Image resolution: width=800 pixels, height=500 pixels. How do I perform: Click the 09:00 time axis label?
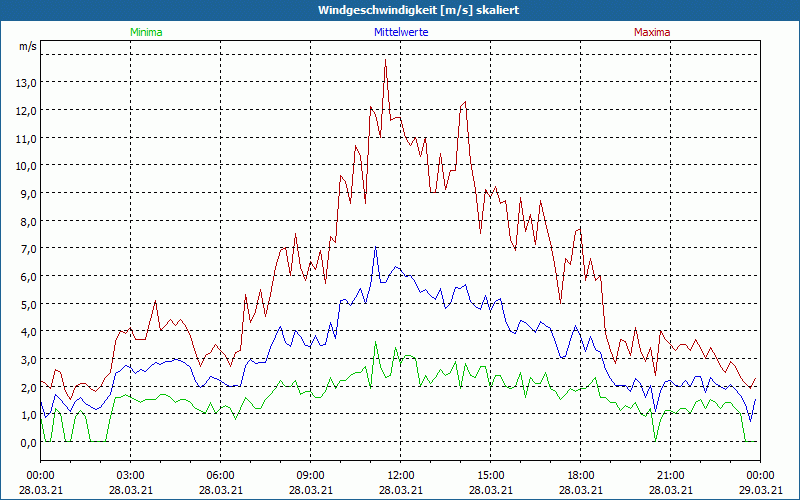(311, 476)
